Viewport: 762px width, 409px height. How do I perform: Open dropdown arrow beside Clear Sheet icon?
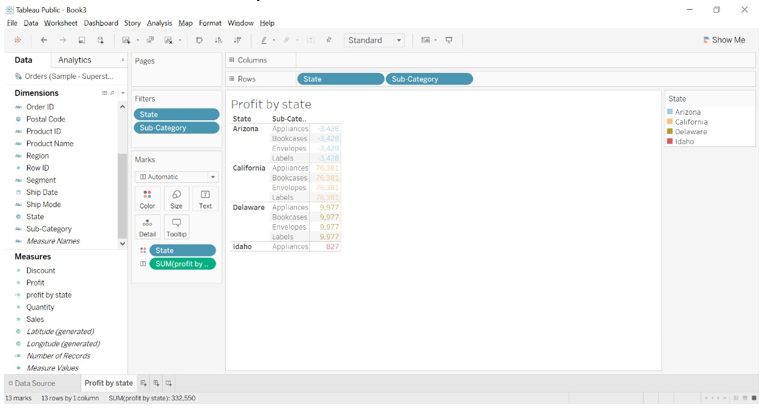tap(180, 40)
